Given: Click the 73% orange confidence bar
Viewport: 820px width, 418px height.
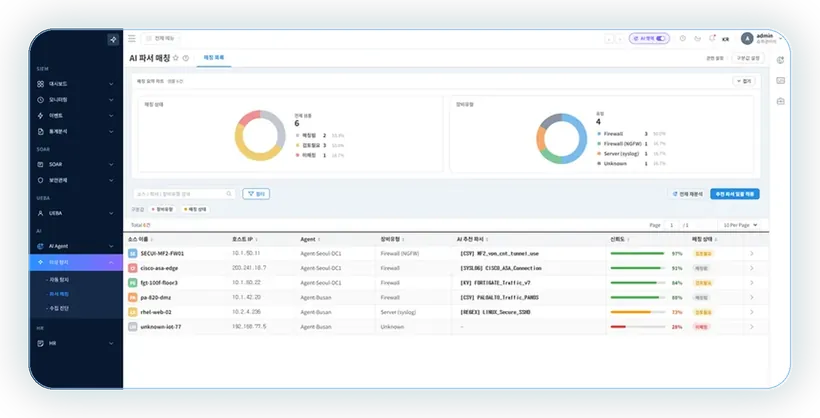Looking at the screenshot, I should (637, 312).
